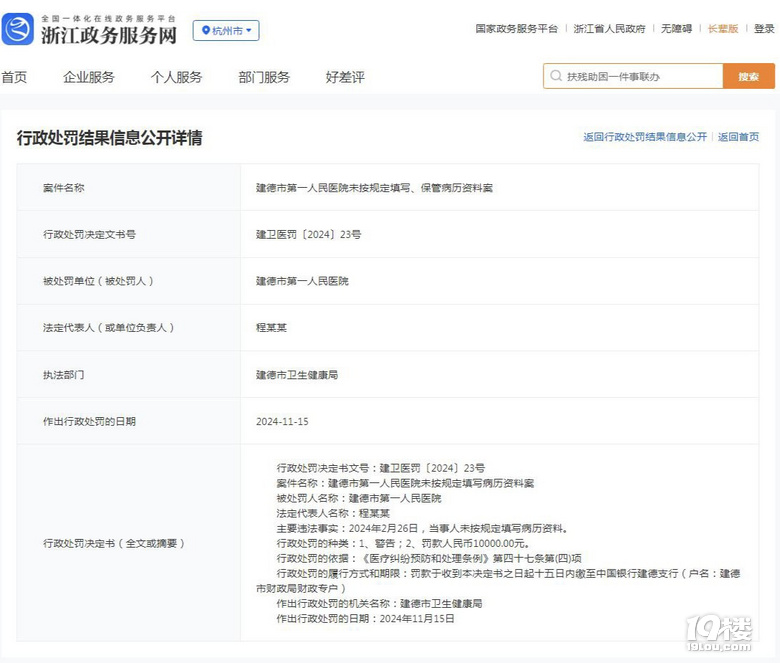
Task: Click the 返回首页 link
Action: (738, 137)
